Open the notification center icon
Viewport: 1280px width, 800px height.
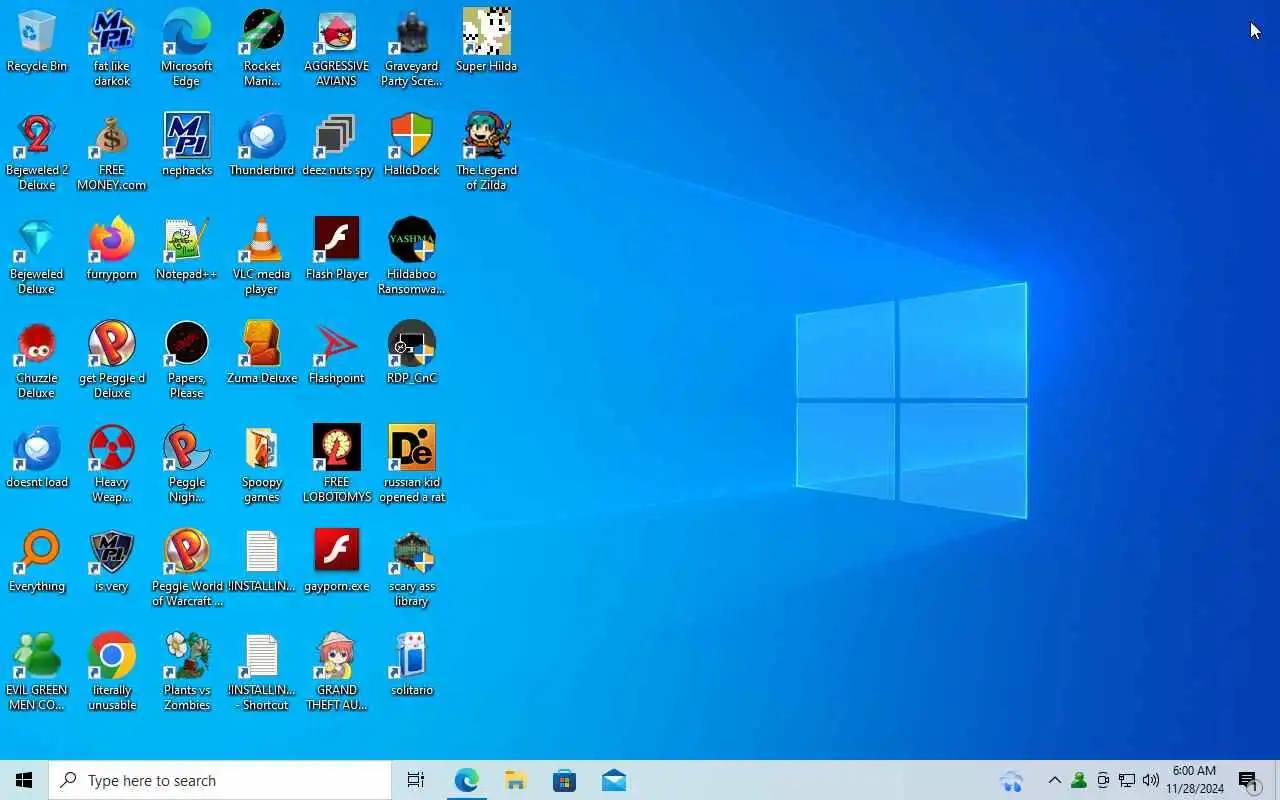[x=1249, y=780]
